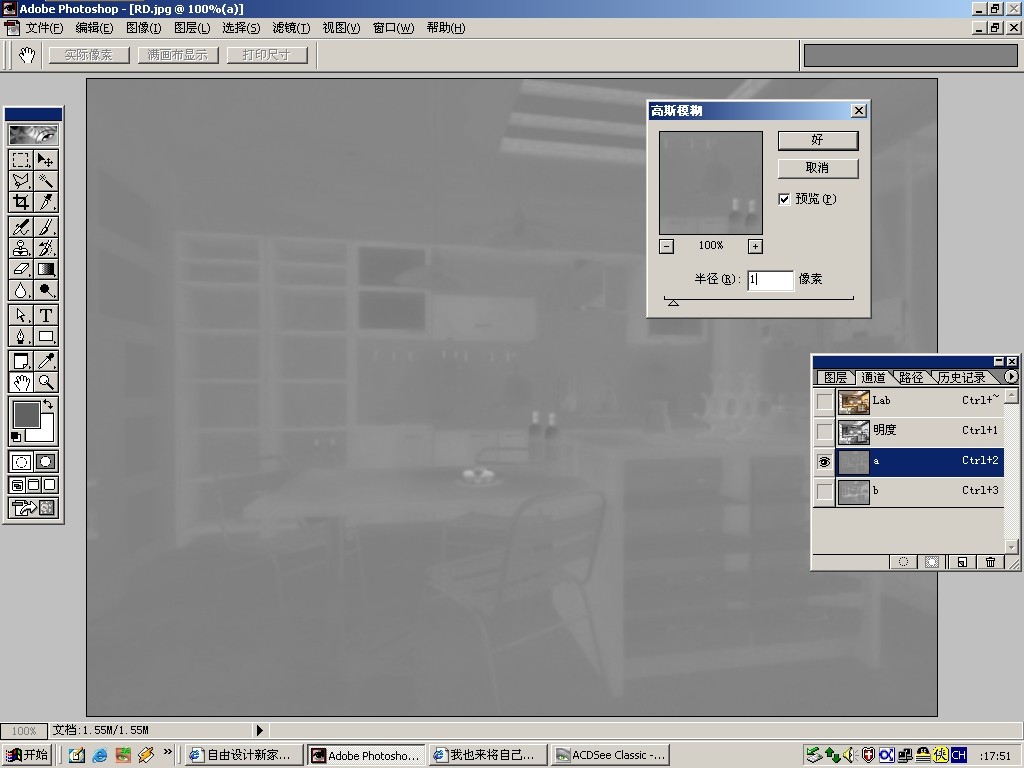Switch to the 图层 tab

point(835,377)
